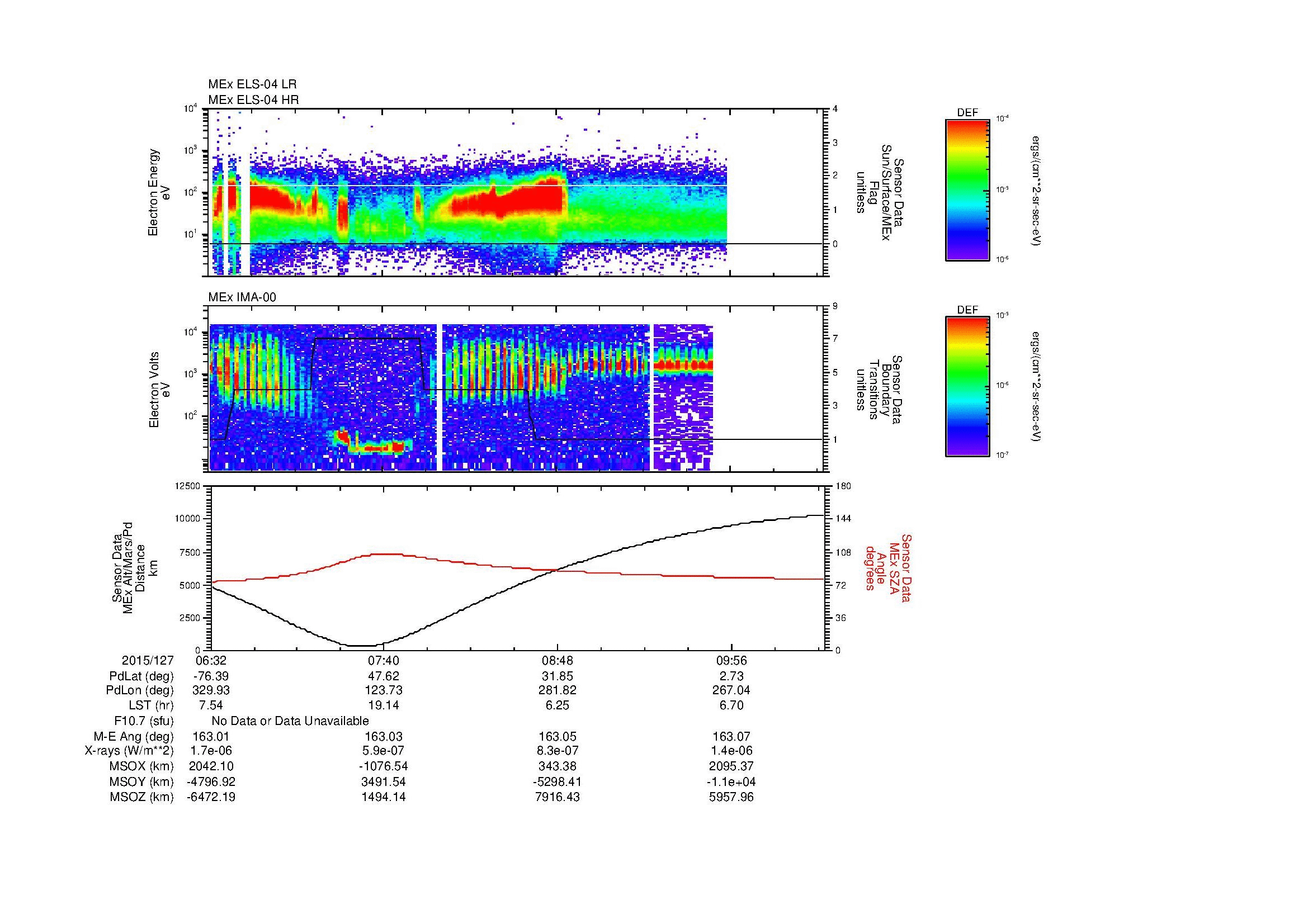Viewport: 1308px width, 924px height.
Task: Click the LST value 19.14
Action: coord(384,706)
